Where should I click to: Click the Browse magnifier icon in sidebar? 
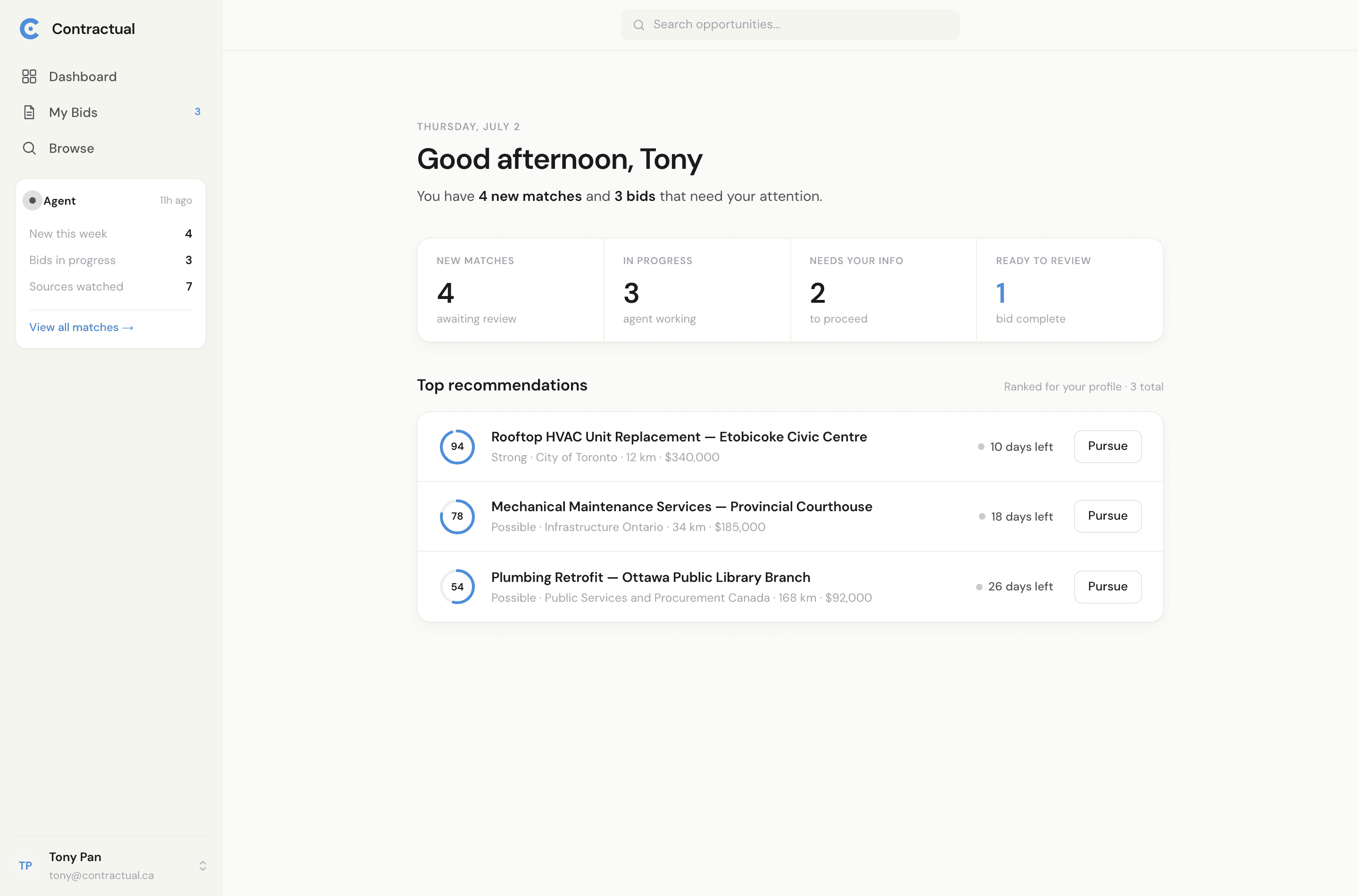point(29,148)
